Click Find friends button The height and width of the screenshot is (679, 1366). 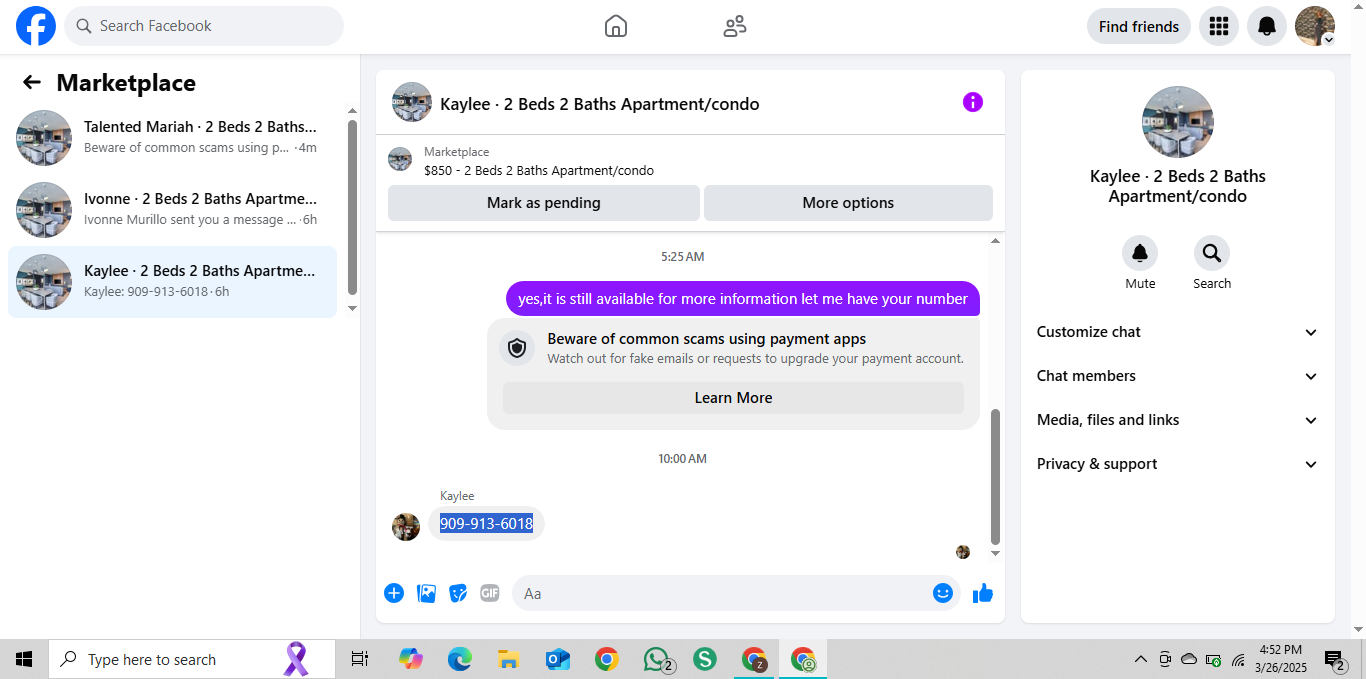click(x=1139, y=26)
